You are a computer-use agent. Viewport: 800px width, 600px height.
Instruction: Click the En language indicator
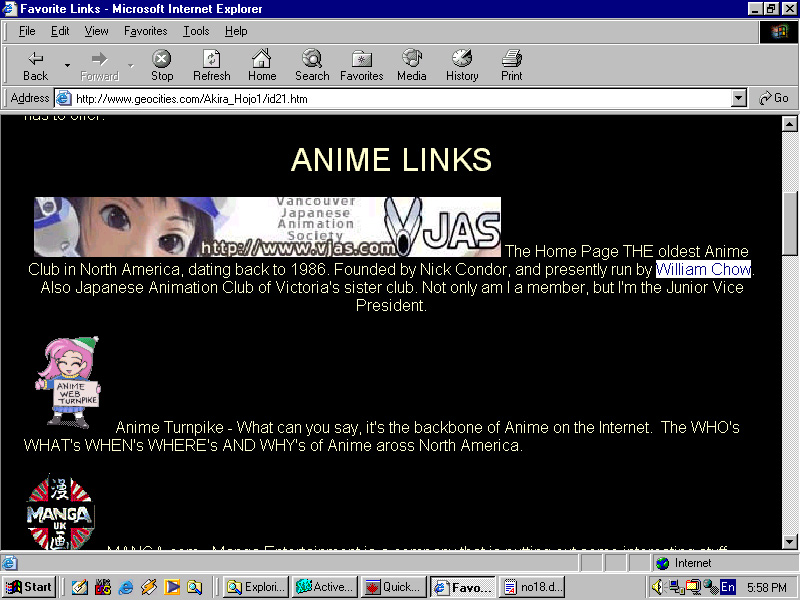click(728, 587)
